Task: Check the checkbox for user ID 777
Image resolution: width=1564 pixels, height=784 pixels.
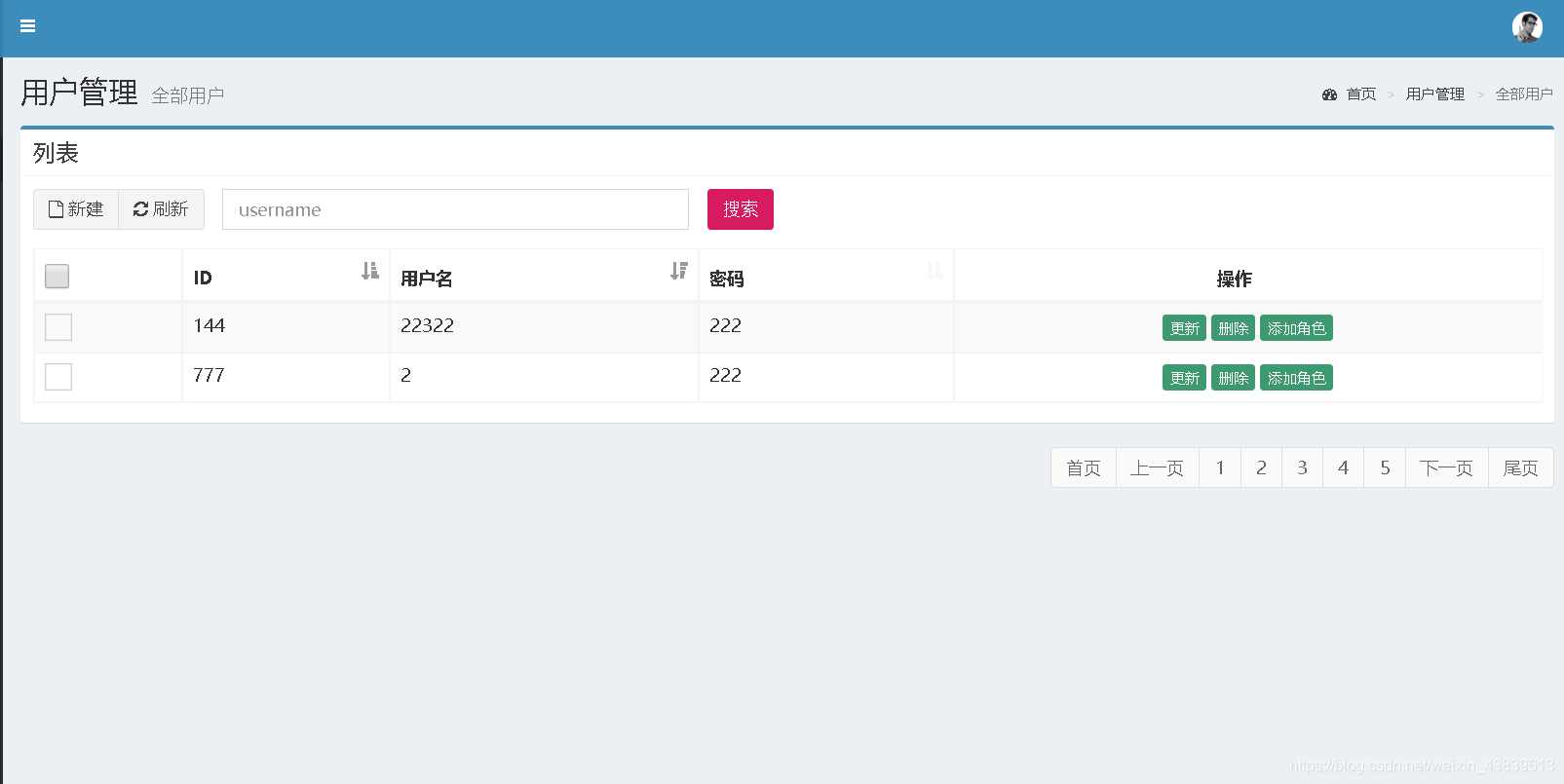Action: click(58, 377)
